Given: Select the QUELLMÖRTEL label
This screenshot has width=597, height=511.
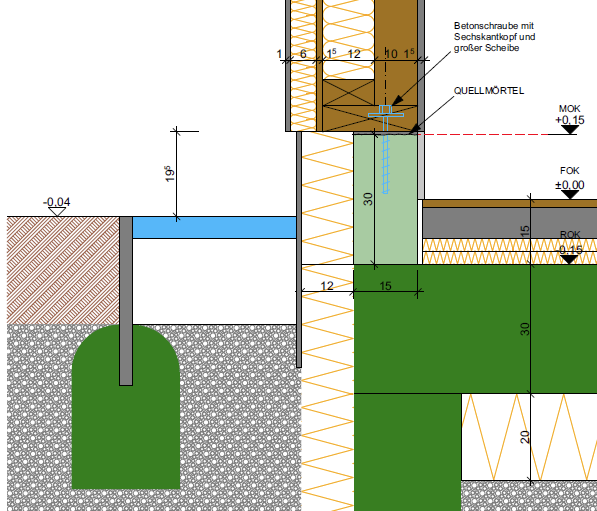Looking at the screenshot, I should (489, 91).
